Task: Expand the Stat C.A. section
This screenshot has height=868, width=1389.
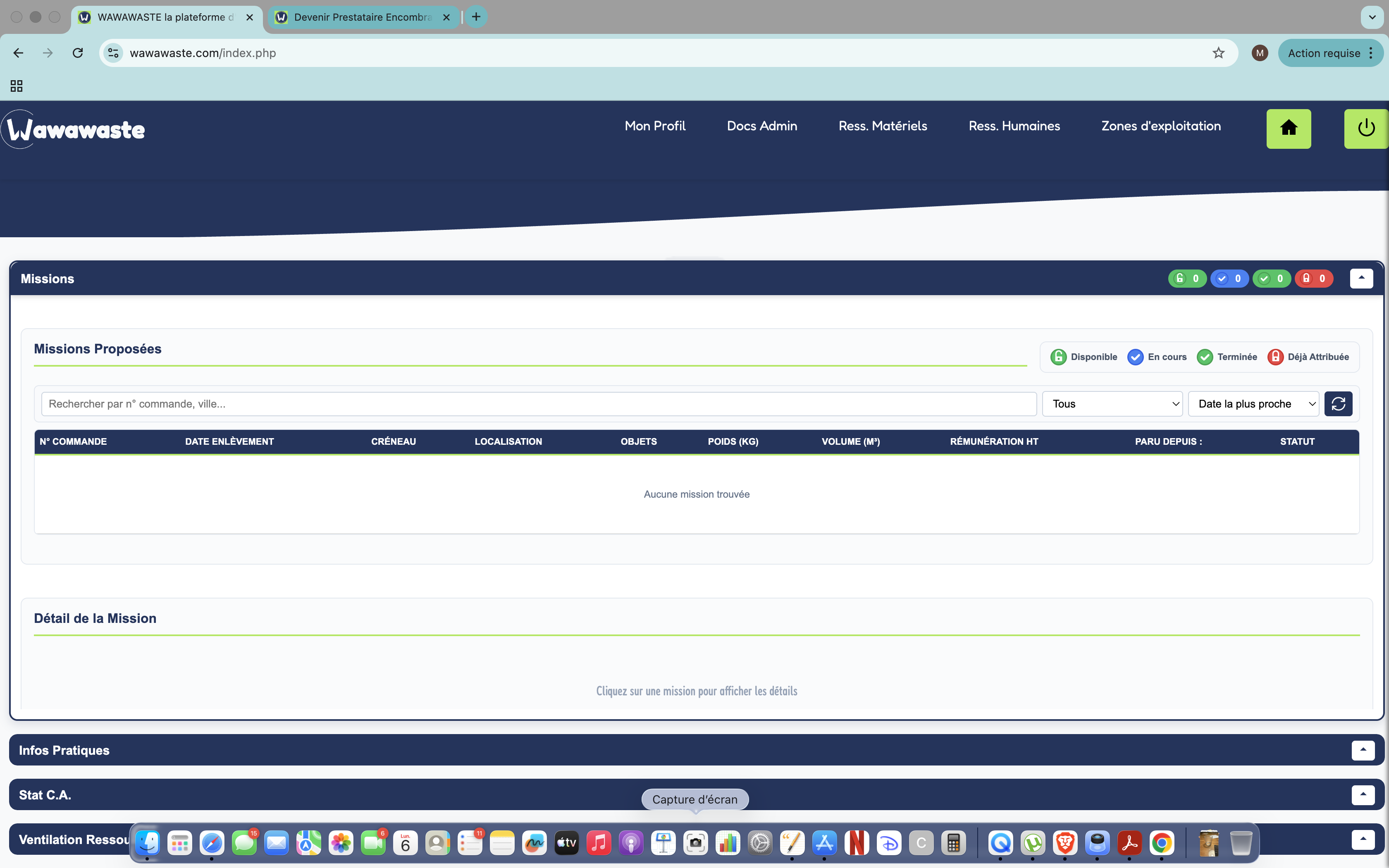Action: tap(1363, 794)
